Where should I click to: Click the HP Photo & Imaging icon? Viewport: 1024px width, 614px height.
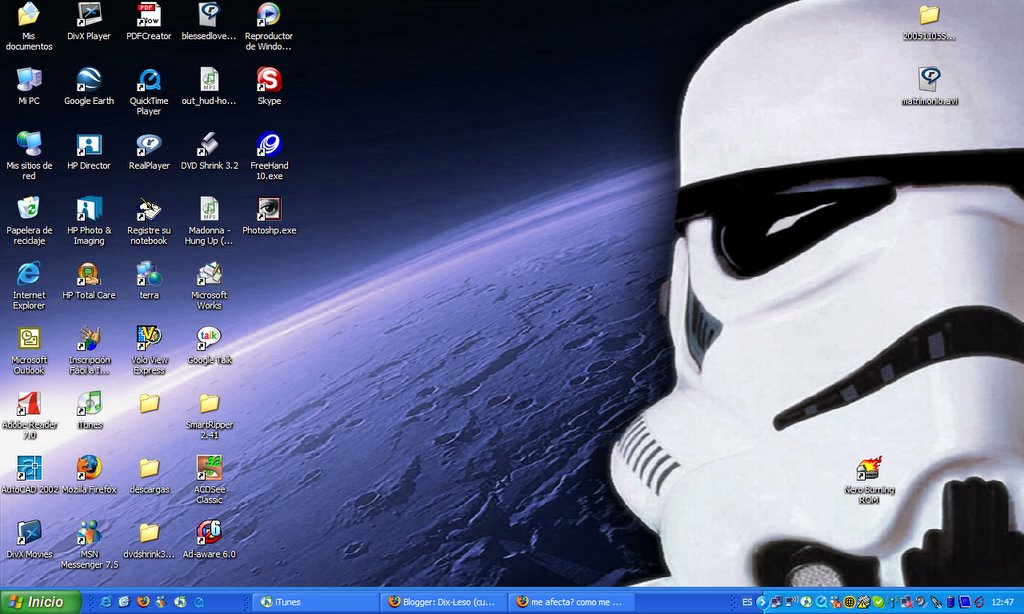click(x=89, y=209)
